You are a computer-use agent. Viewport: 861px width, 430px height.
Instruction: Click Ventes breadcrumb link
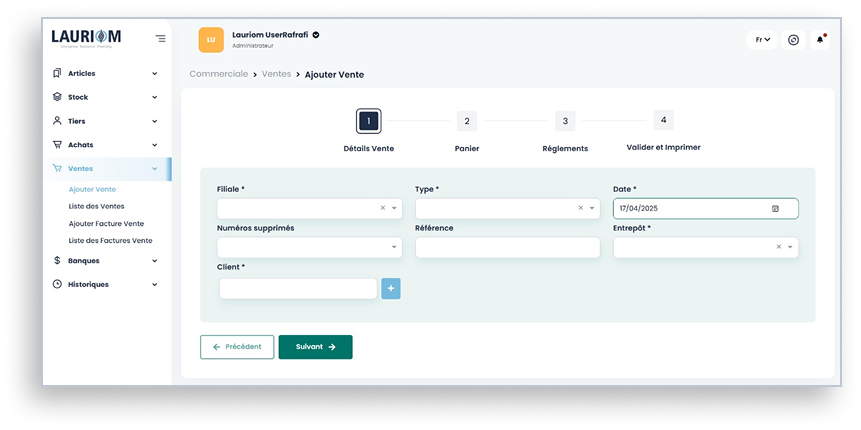[276, 74]
